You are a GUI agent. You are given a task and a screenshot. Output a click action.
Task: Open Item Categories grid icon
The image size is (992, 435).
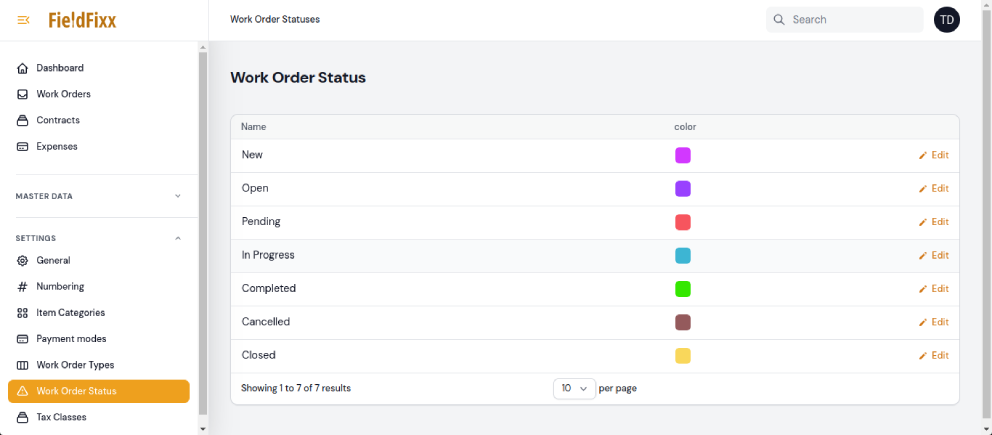pyautogui.click(x=23, y=312)
